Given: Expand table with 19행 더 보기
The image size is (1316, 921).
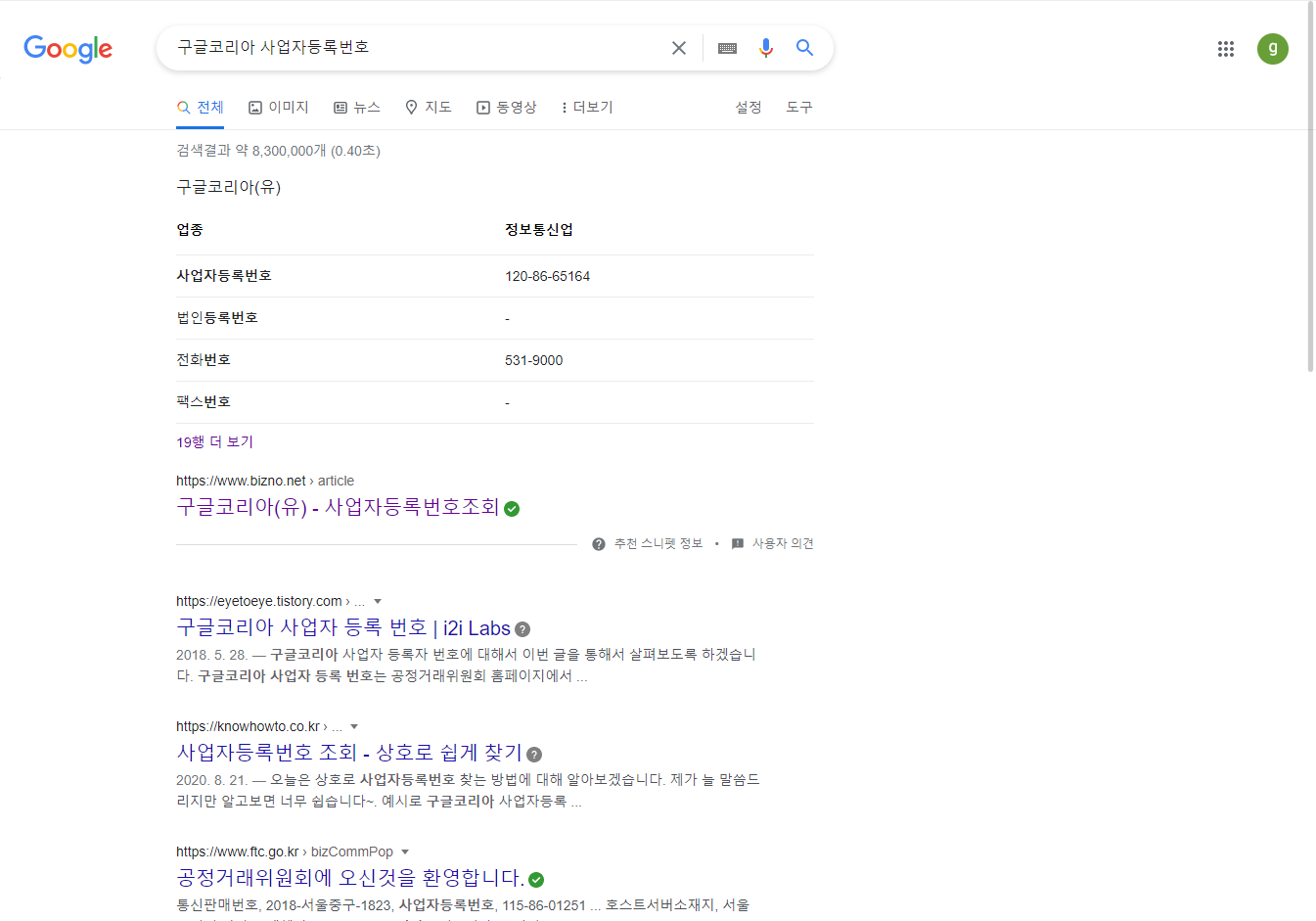Looking at the screenshot, I should [x=215, y=442].
